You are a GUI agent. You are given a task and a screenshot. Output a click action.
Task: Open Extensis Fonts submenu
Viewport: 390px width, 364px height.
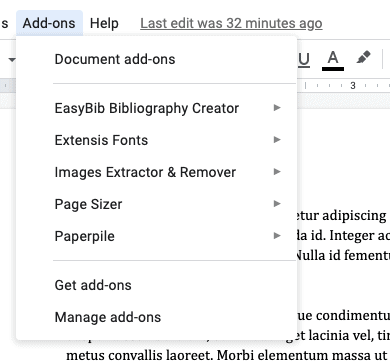(x=157, y=140)
